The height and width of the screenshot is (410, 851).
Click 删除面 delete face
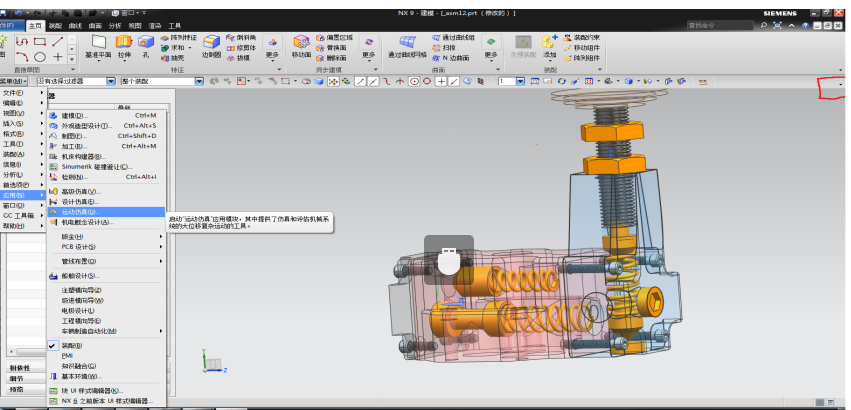point(331,58)
